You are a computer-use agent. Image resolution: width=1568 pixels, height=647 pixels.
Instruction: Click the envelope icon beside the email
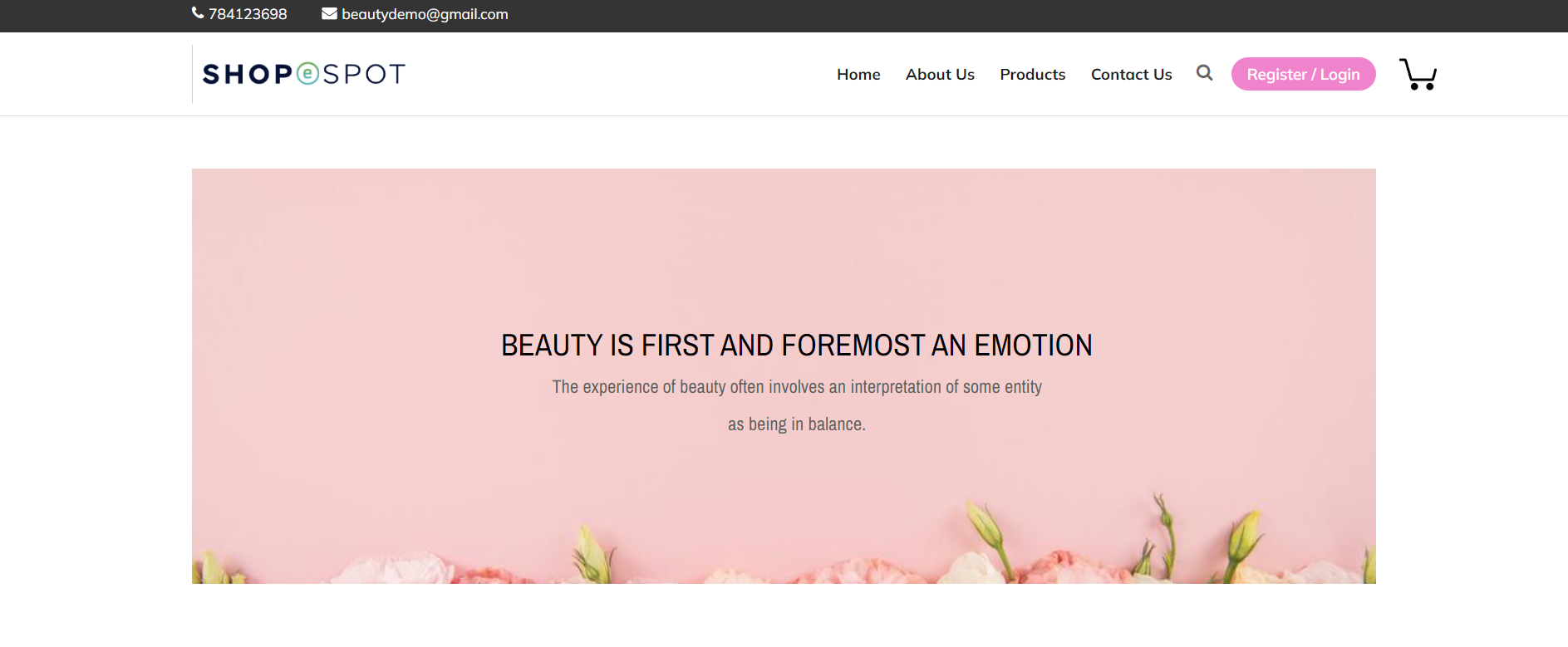click(x=329, y=13)
